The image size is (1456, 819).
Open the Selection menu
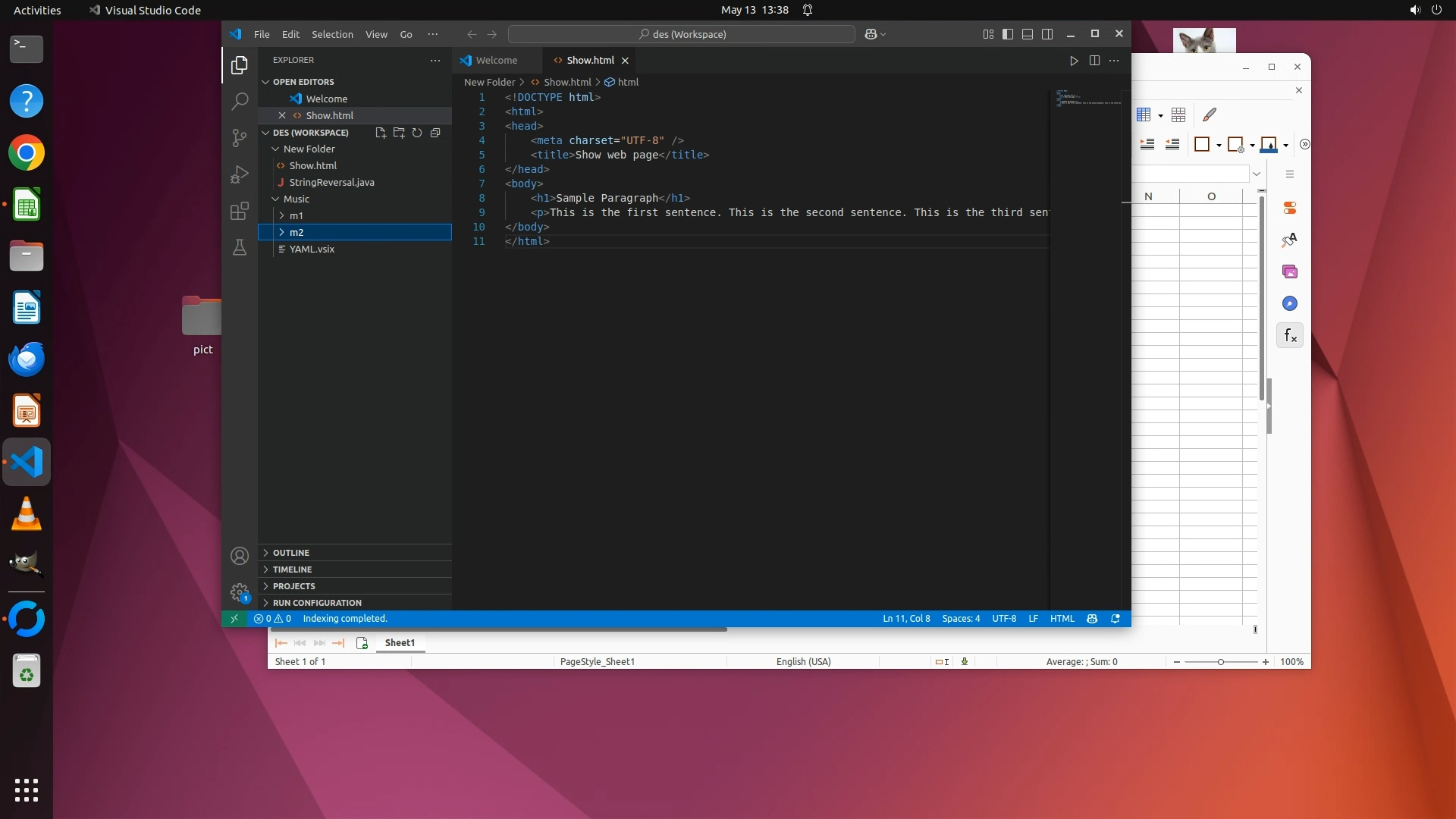point(332,34)
